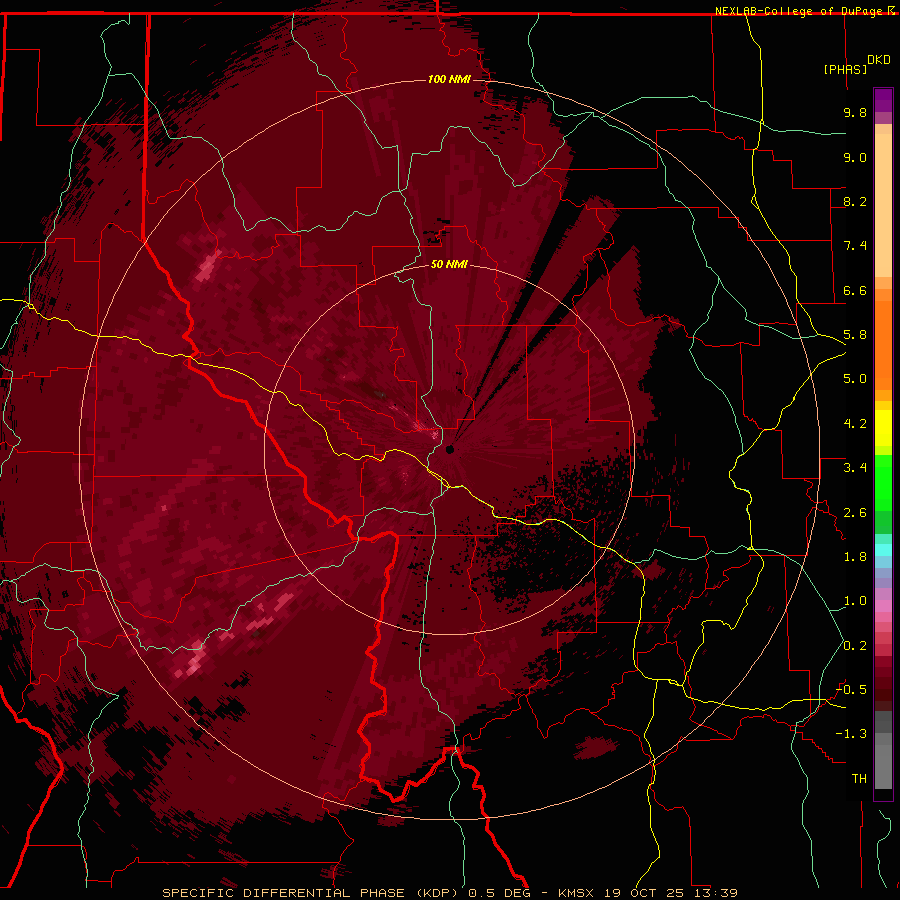Click the bright green color bar segment
The width and height of the screenshot is (900, 900).
pyautogui.click(x=883, y=482)
